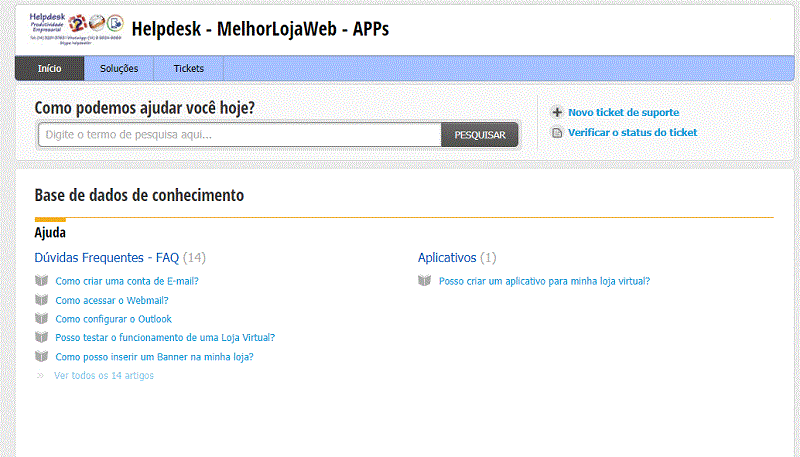The height and width of the screenshot is (457, 800).
Task: Open article Como criar uma conta de E-mail?
Action: pyautogui.click(x=127, y=281)
